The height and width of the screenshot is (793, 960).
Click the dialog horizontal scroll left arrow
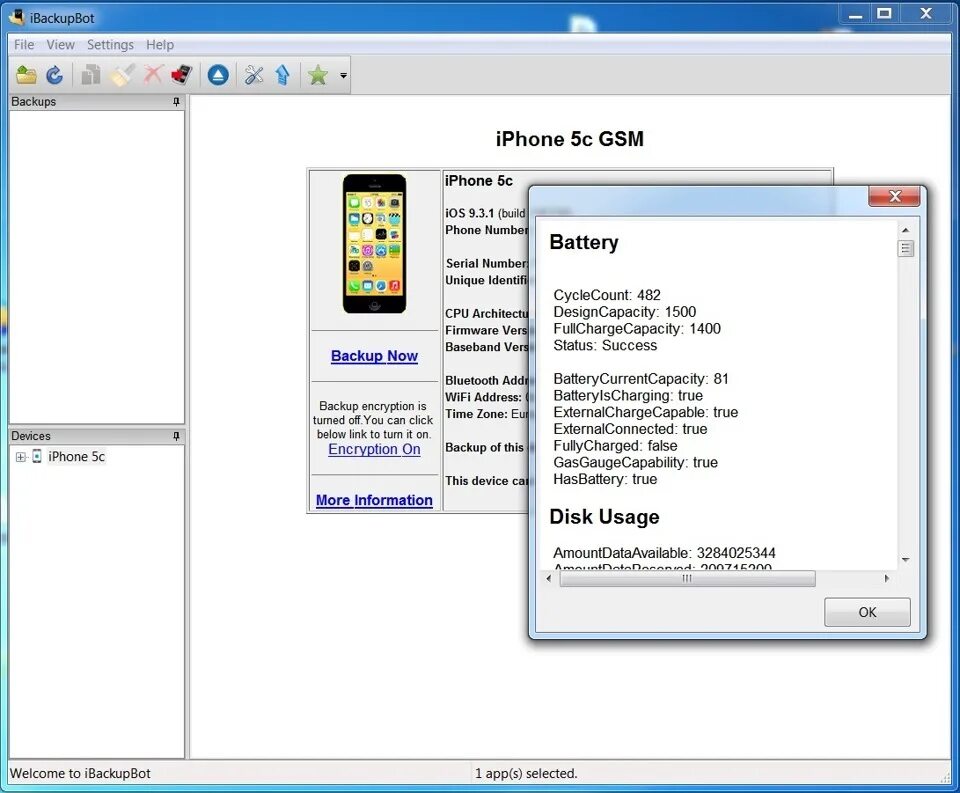[549, 578]
